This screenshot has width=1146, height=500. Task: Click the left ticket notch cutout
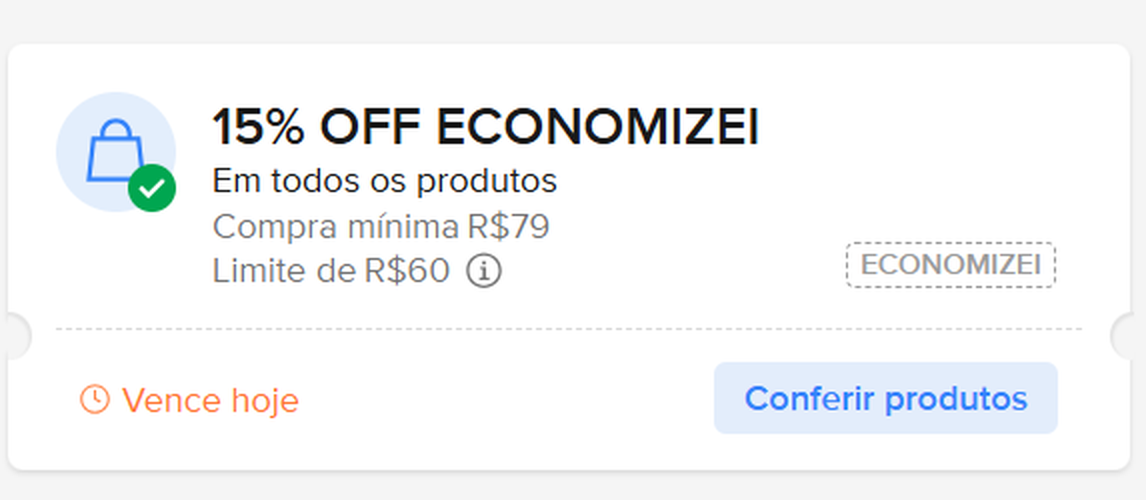point(14,337)
